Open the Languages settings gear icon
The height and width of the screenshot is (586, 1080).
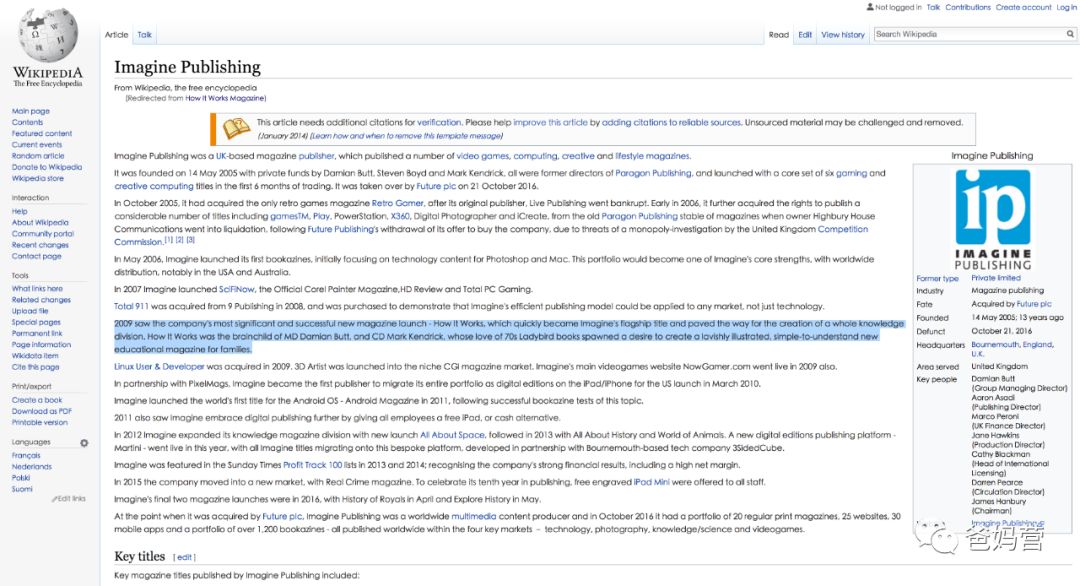pos(84,443)
